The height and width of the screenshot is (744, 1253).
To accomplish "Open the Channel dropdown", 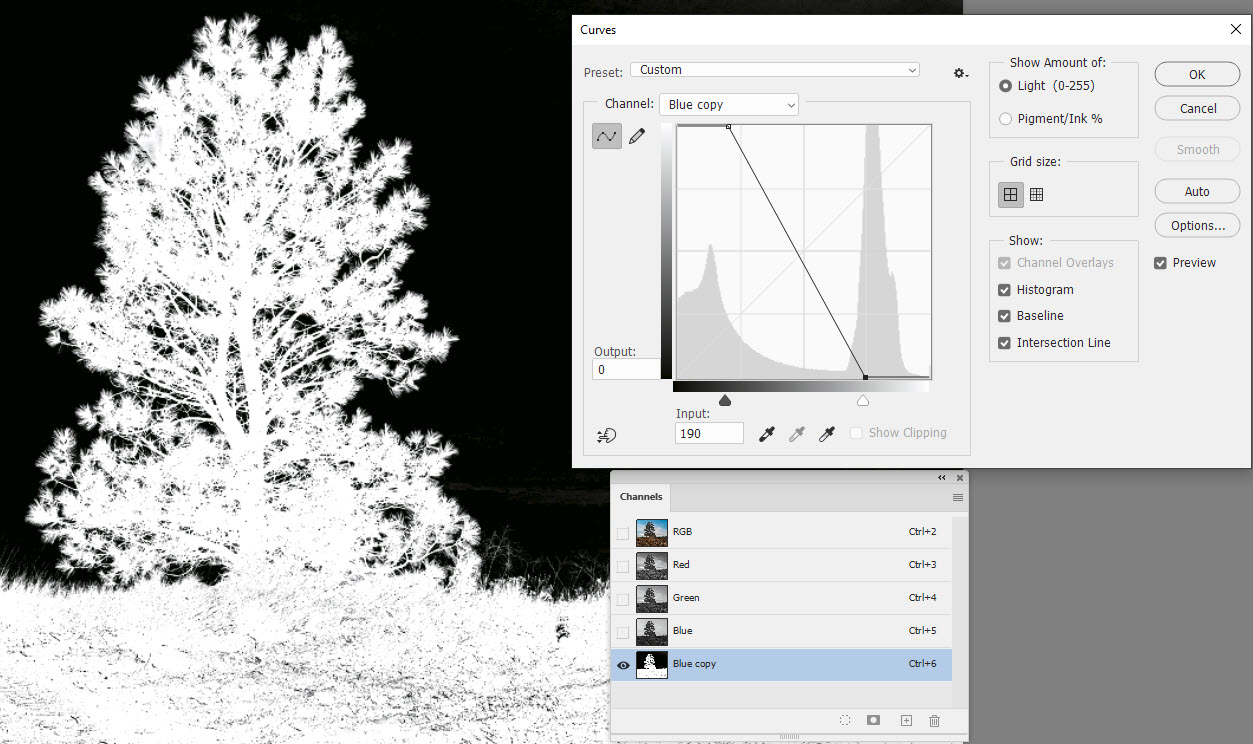I will click(x=791, y=104).
